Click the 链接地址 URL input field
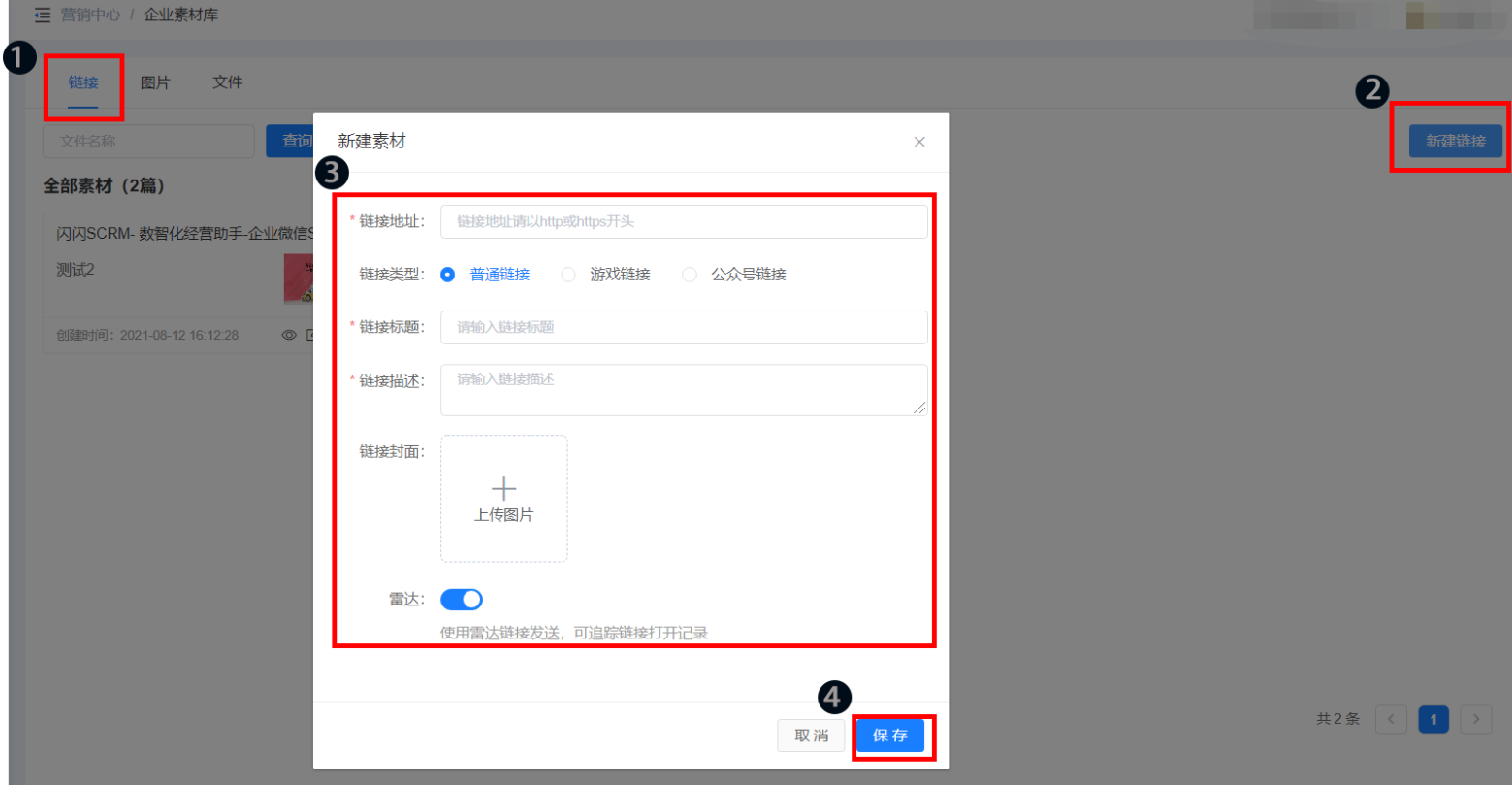Image resolution: width=1512 pixels, height=785 pixels. point(683,221)
